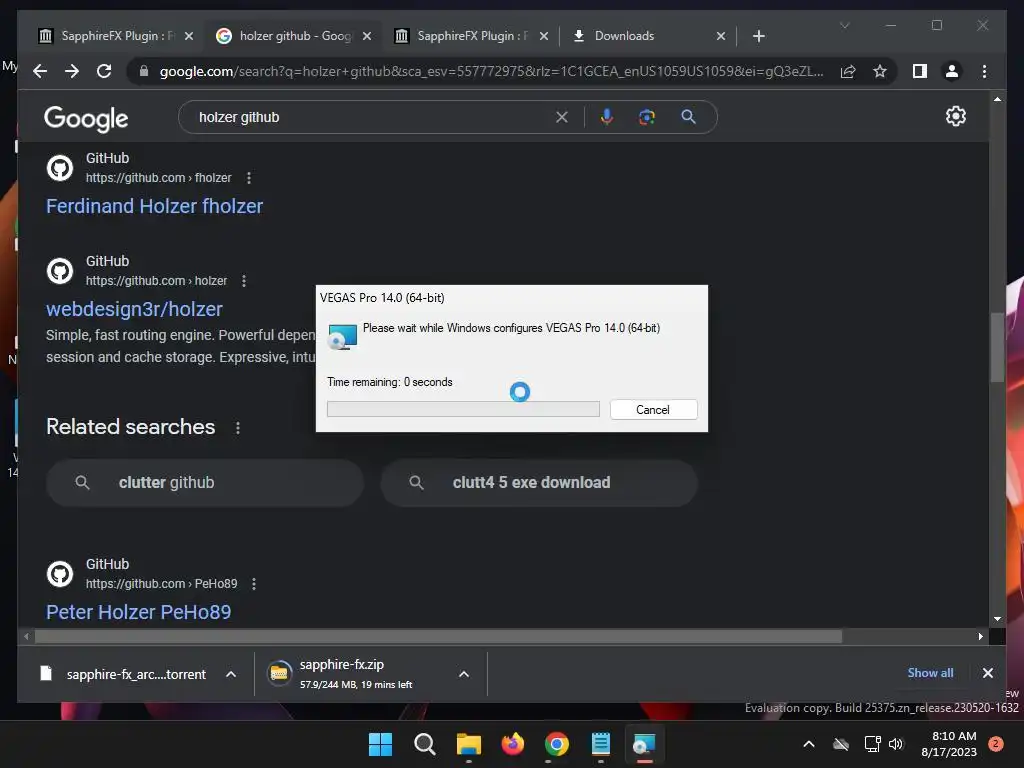Open the clock and calendar flyout
1024x768 pixels.
(949, 744)
